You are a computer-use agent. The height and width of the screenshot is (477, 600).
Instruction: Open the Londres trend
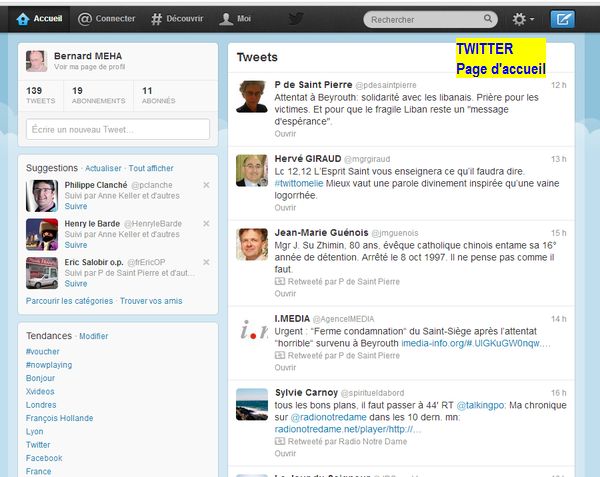tap(41, 405)
